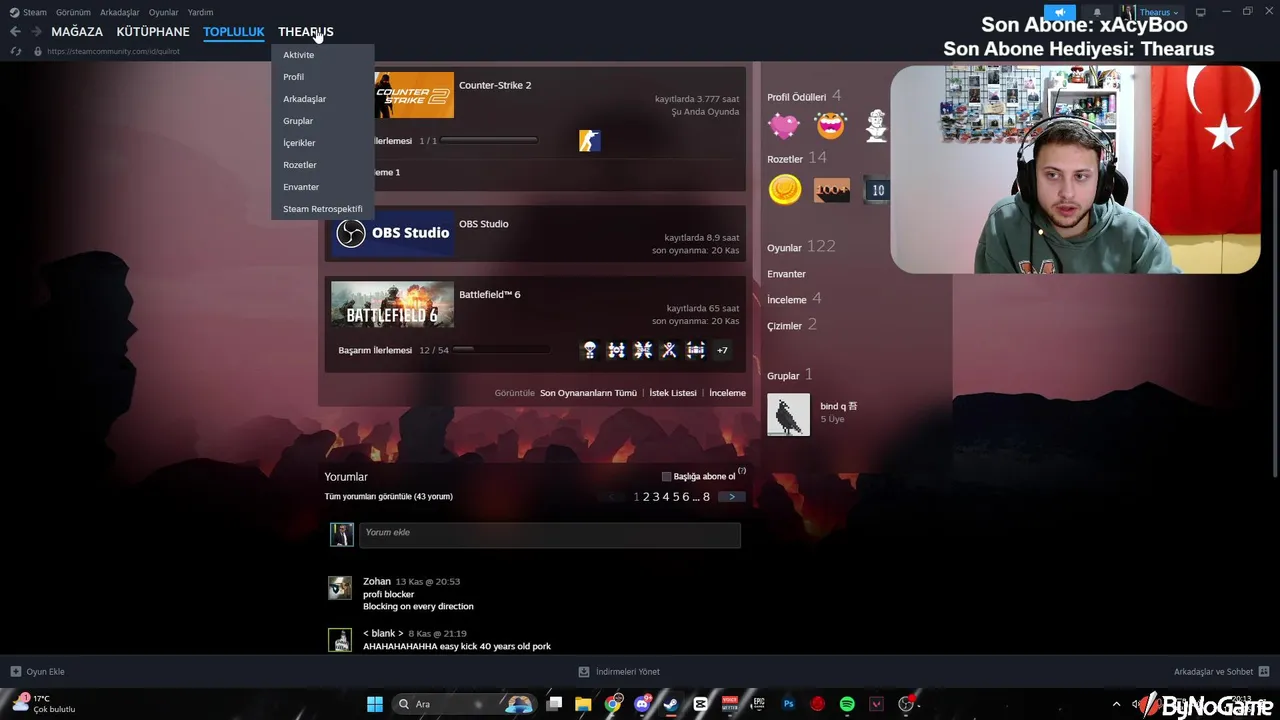Open the İstek Listesi link
The height and width of the screenshot is (720, 1280).
tap(673, 393)
